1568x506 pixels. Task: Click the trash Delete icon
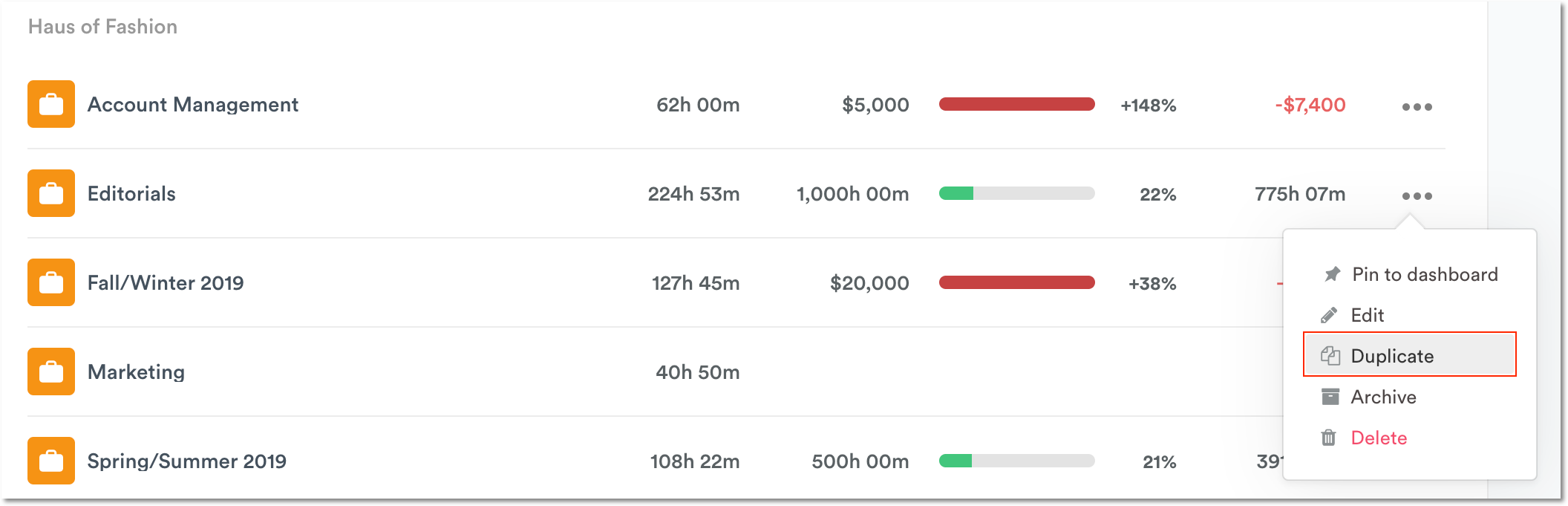pos(1329,438)
